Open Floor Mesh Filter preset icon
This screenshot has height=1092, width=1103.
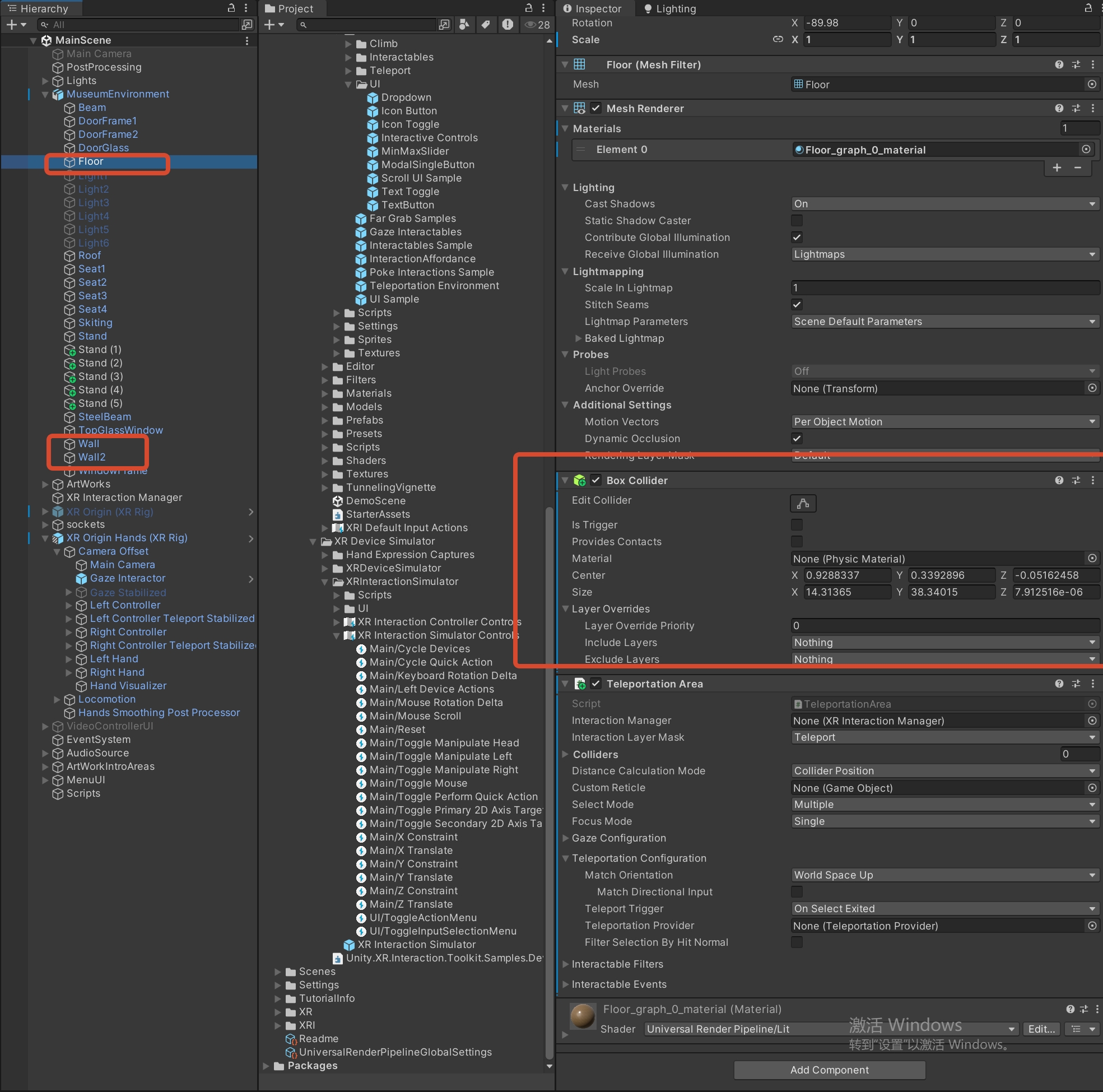(1076, 64)
